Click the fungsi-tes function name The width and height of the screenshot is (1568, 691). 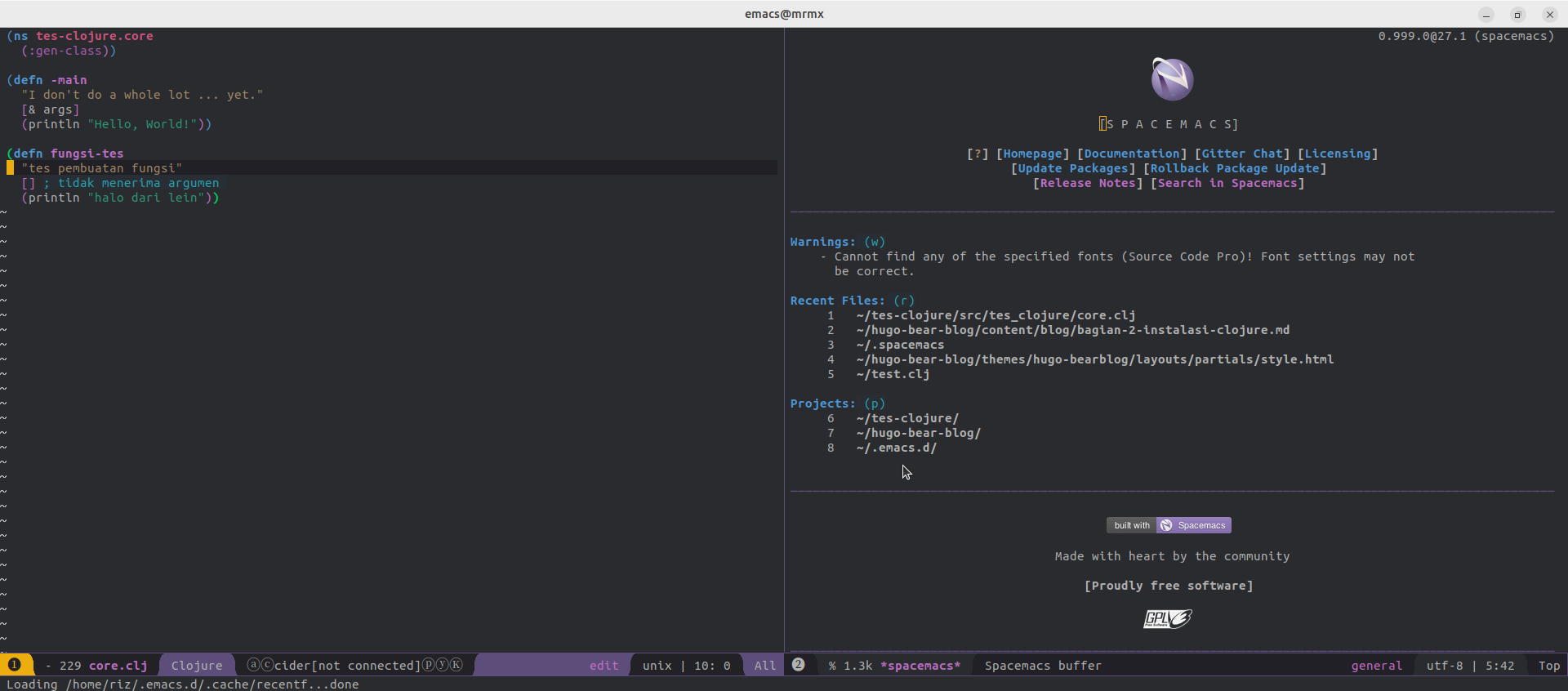pos(87,154)
